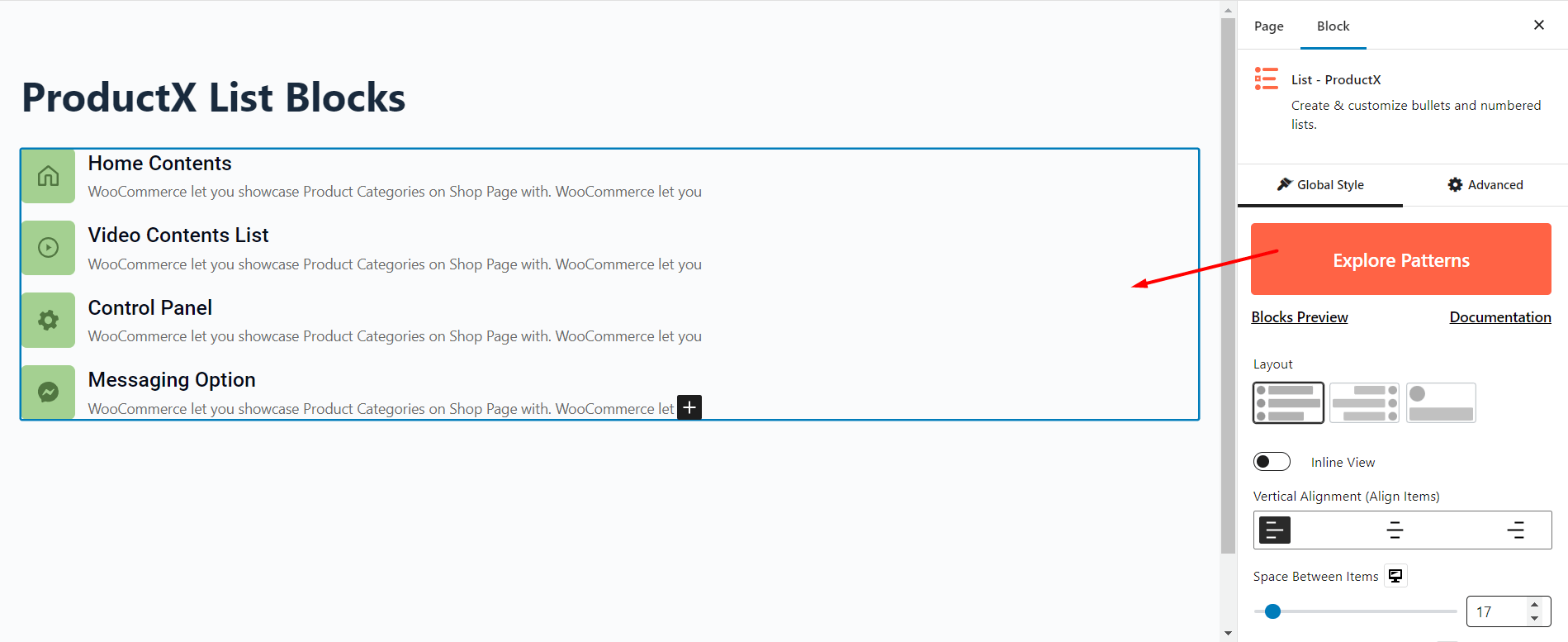Click the Home Contents list heading
Screen dimensions: 1568x642
coord(160,164)
